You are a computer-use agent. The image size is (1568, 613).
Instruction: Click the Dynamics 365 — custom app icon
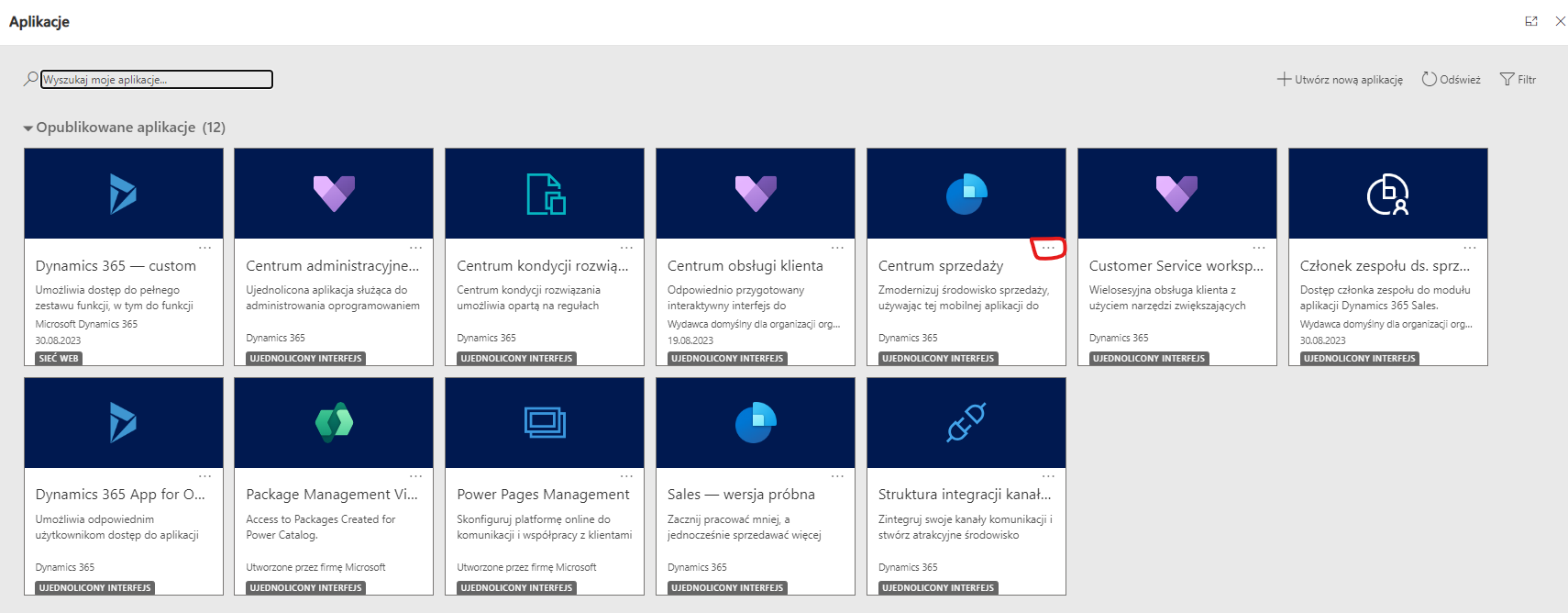(x=123, y=194)
